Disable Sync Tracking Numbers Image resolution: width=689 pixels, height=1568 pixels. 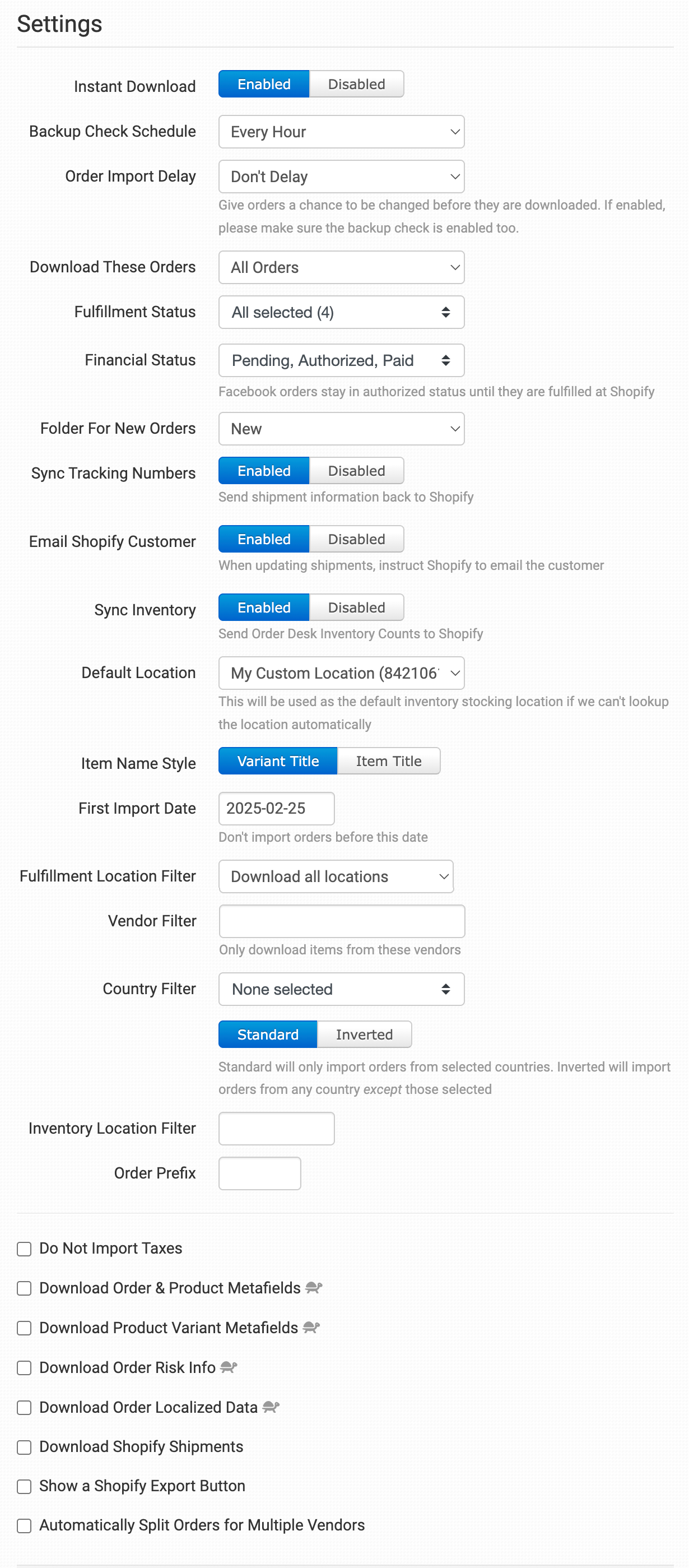pos(356,471)
